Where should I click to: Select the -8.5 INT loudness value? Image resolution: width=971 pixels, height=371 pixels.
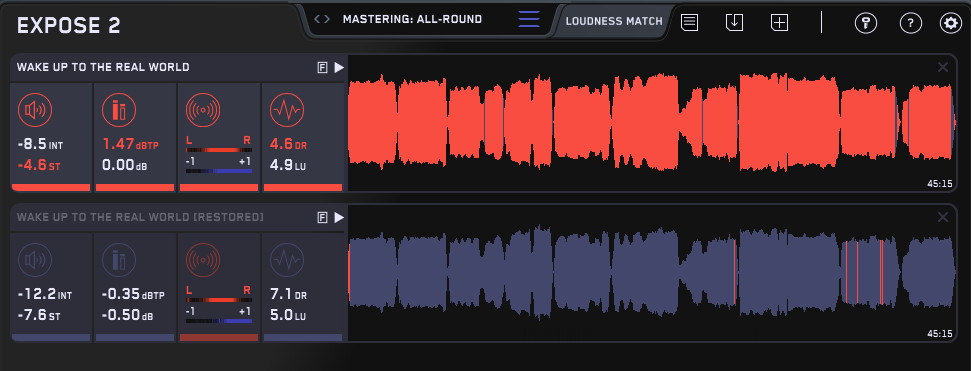point(40,145)
